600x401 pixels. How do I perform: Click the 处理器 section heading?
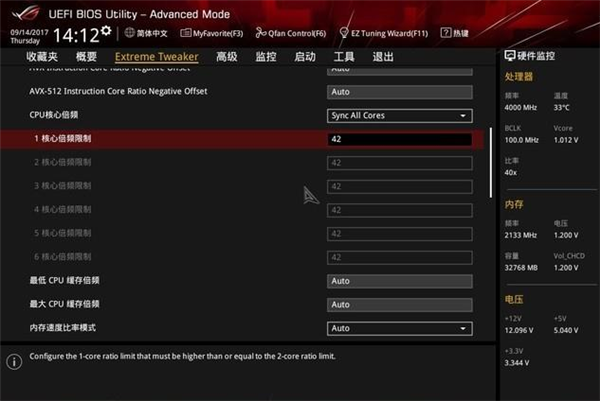point(518,77)
